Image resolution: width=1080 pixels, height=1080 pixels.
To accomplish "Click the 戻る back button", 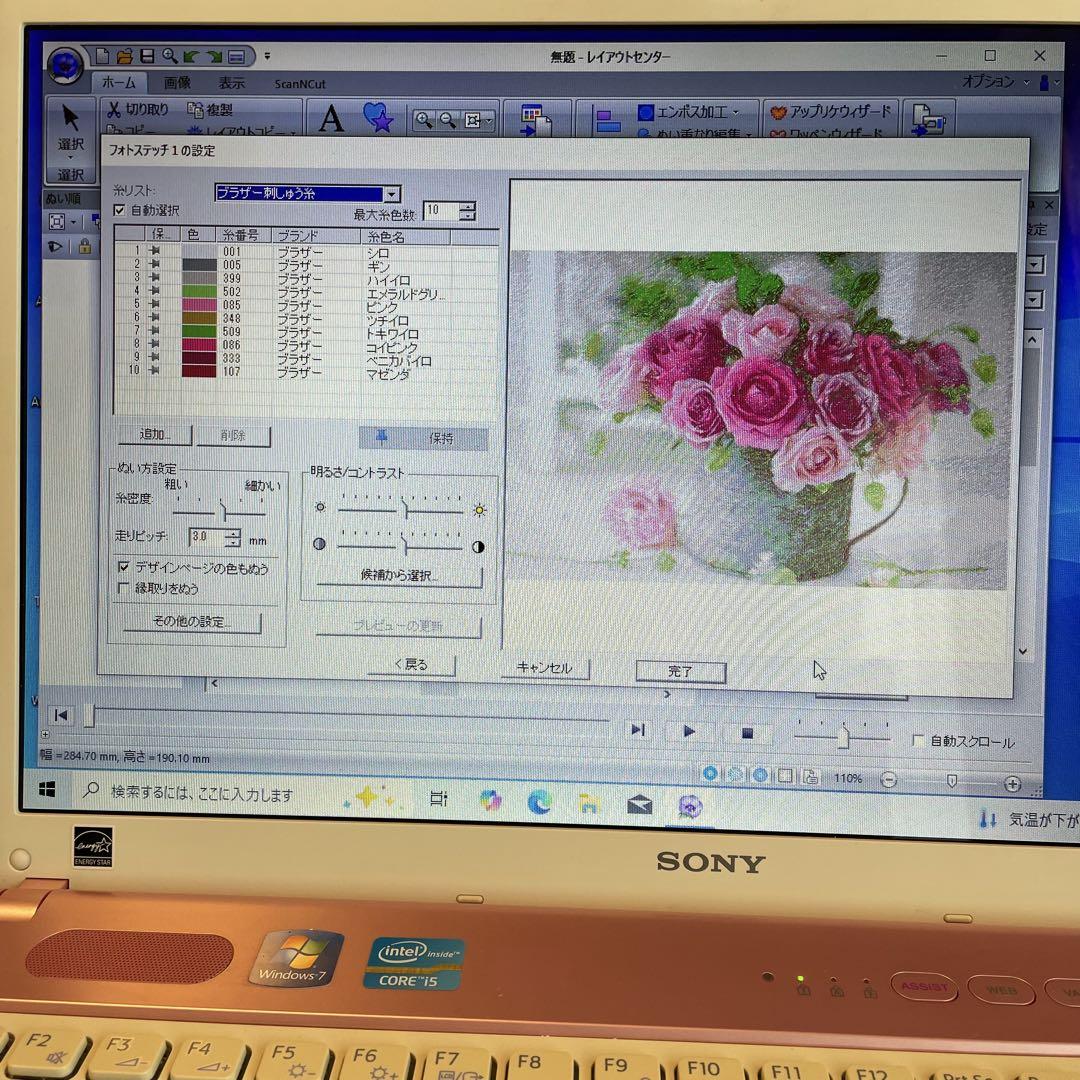I will point(411,665).
